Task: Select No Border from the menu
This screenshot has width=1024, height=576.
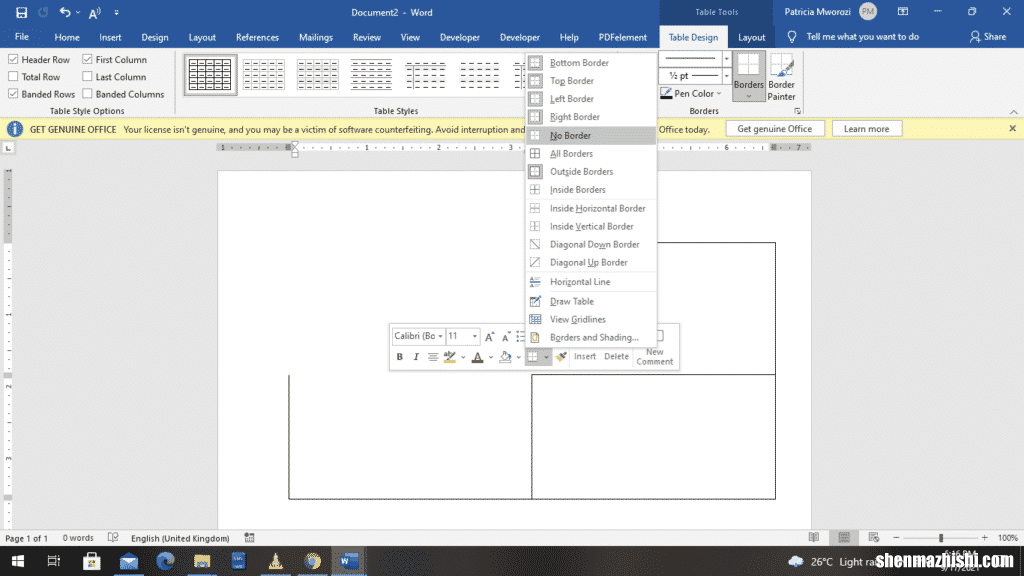Action: tap(591, 135)
